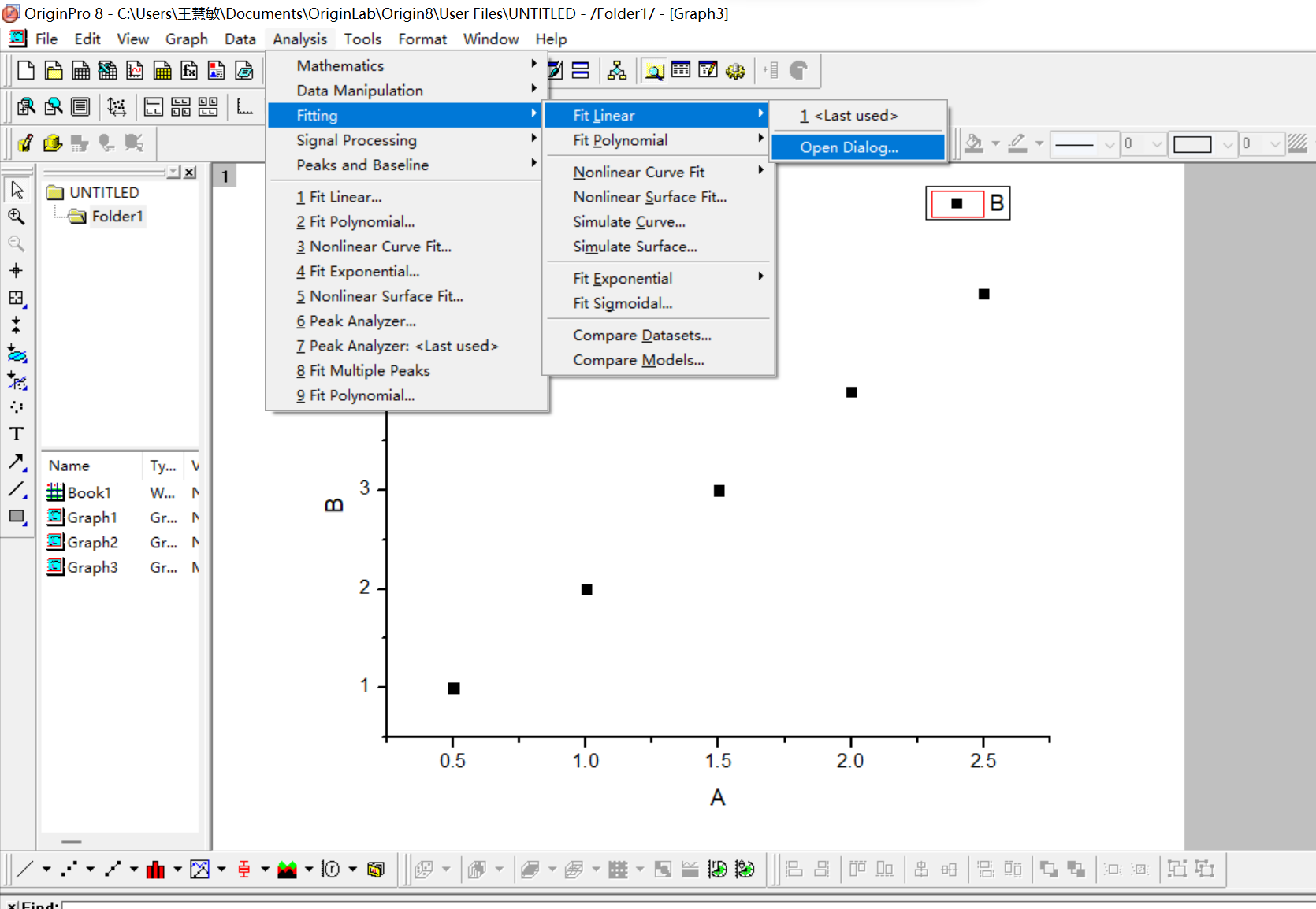Click recent item 6 Peak Analyzer...

click(407, 321)
